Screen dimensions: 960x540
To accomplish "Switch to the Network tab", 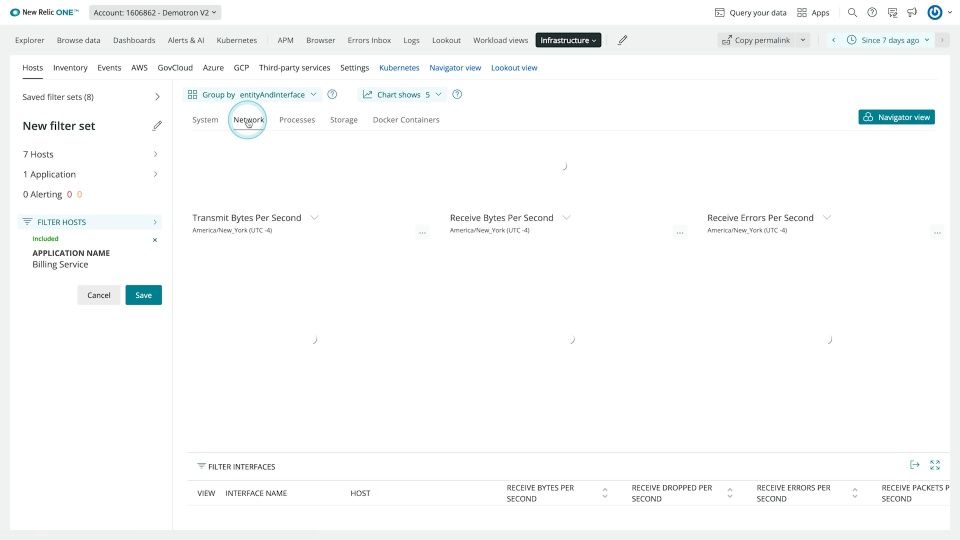I will pos(249,119).
